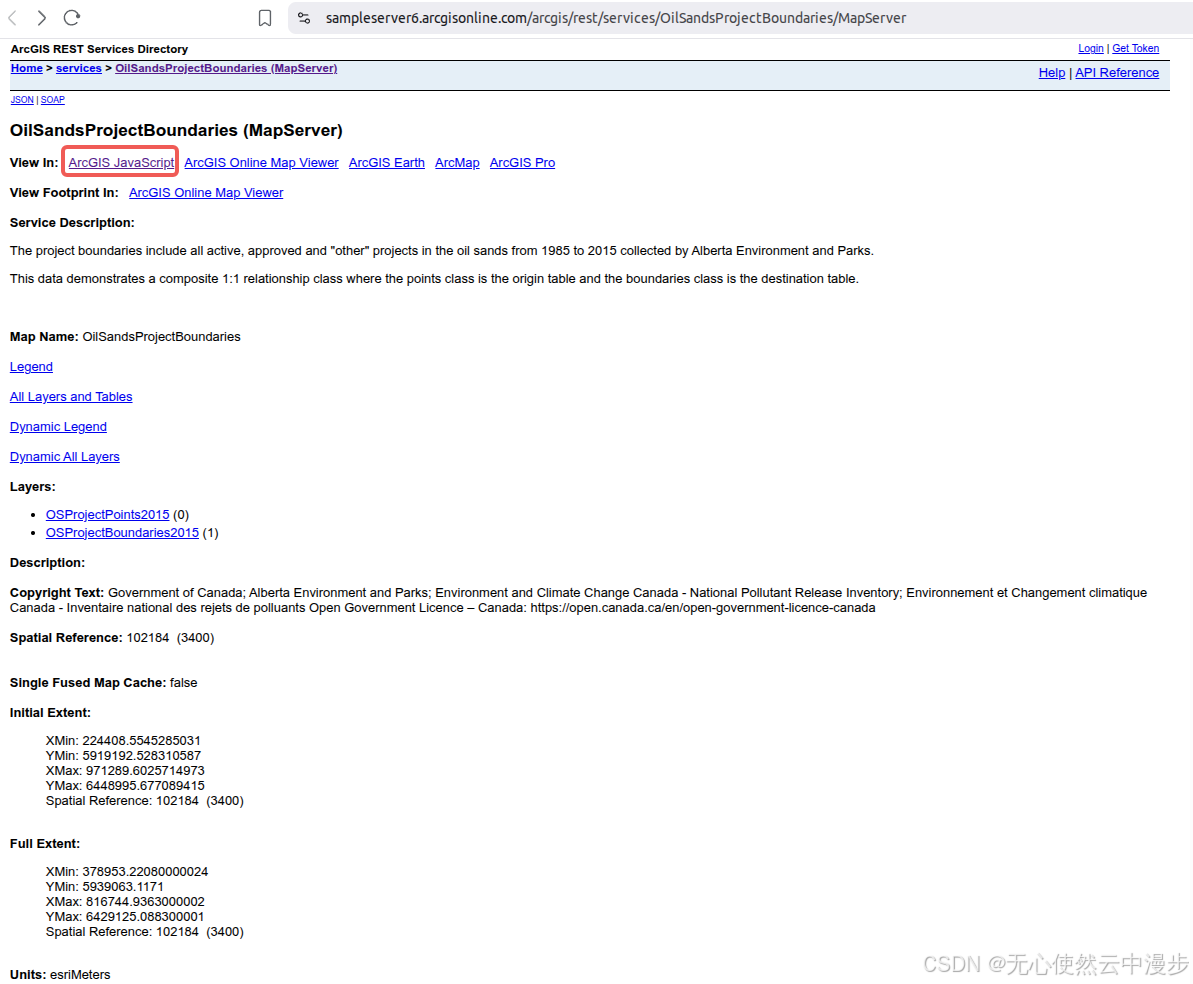
Task: Click the Service Description label
Action: [x=72, y=223]
